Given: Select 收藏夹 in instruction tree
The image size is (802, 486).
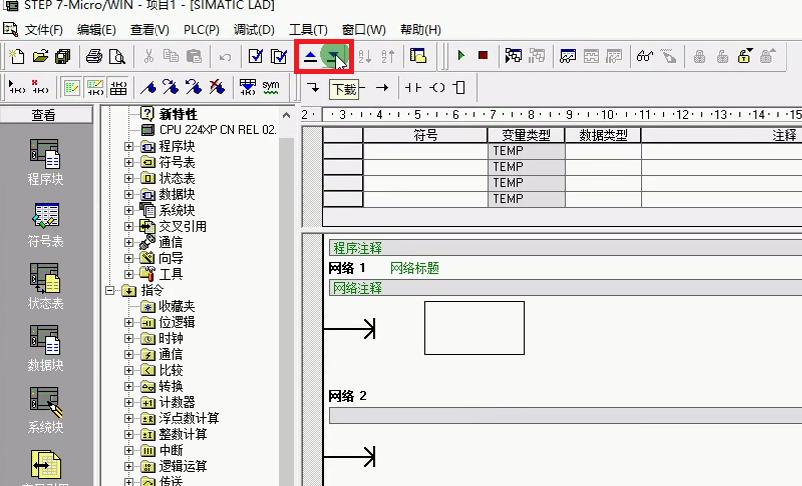Looking at the screenshot, I should 169,306.
